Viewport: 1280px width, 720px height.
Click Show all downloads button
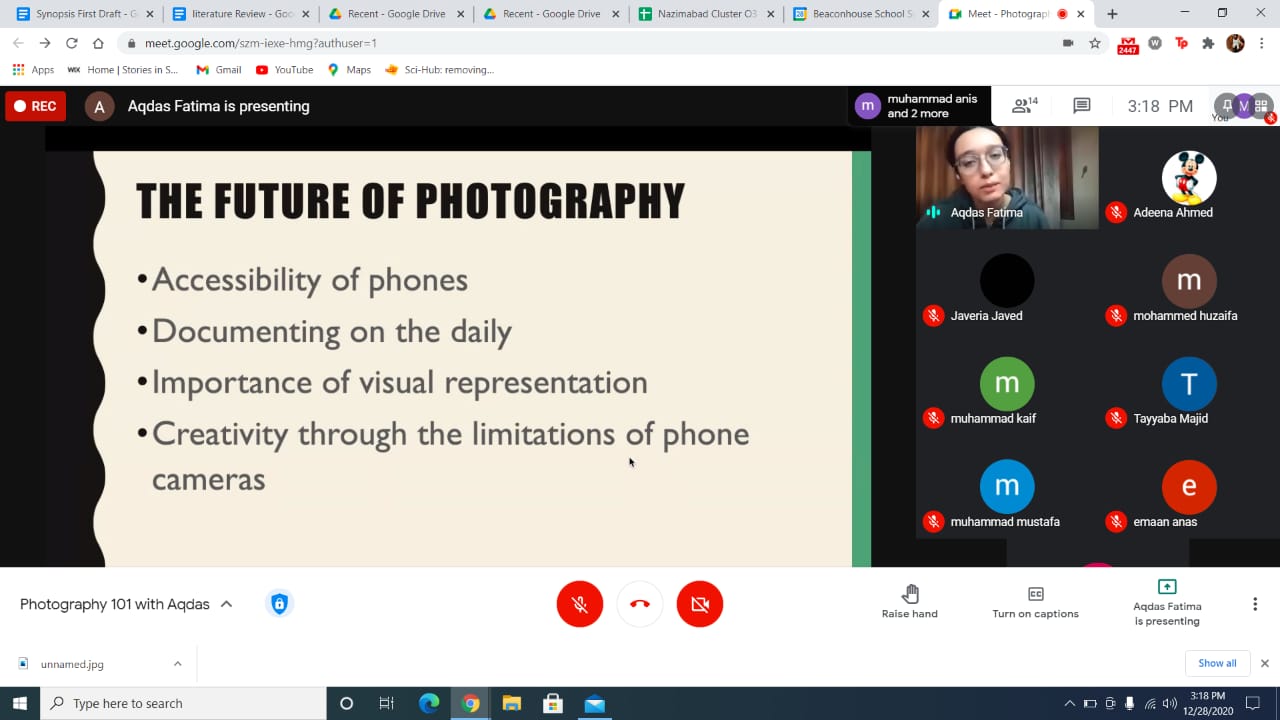(1217, 663)
